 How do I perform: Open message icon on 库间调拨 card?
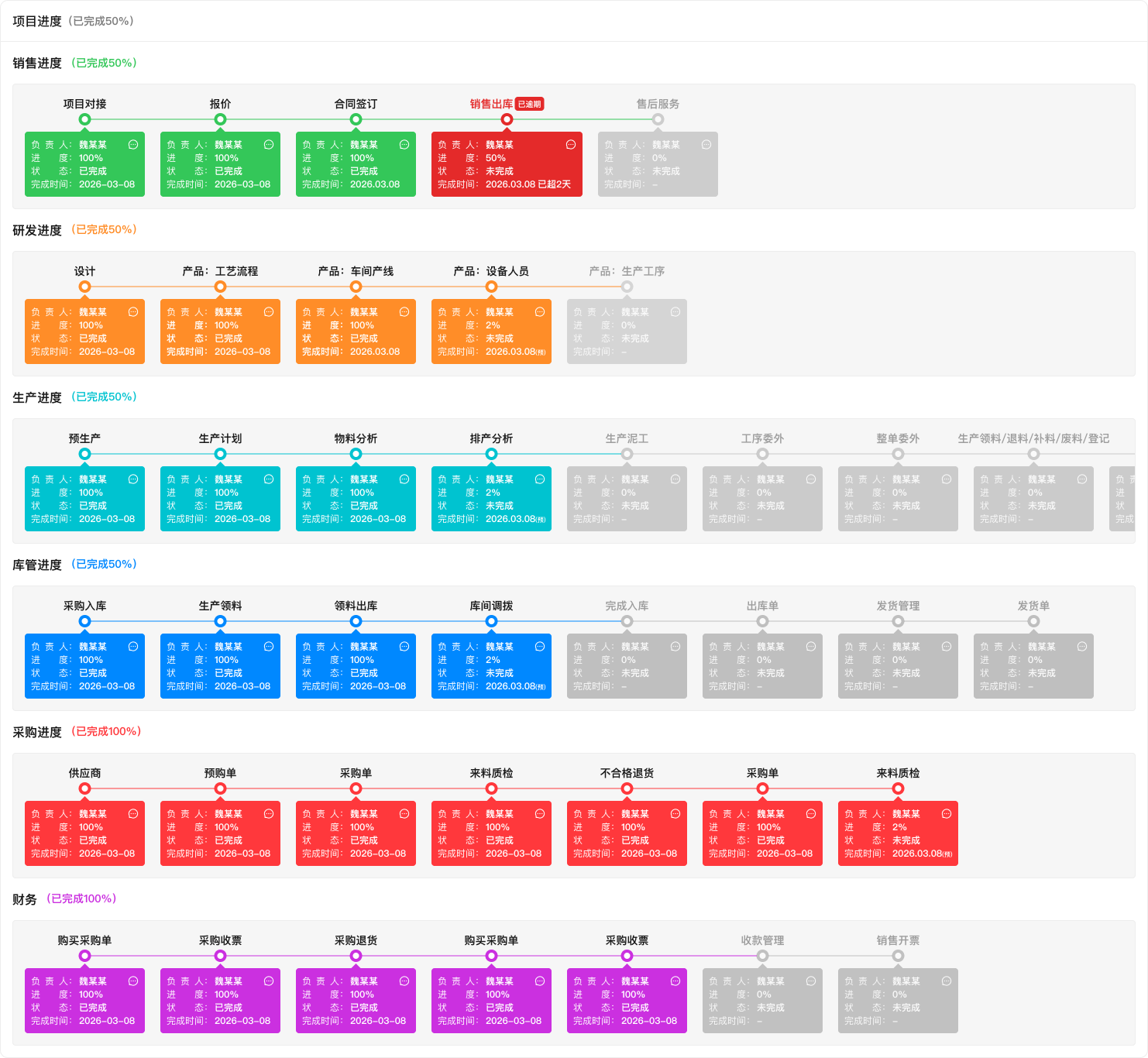[x=540, y=647]
